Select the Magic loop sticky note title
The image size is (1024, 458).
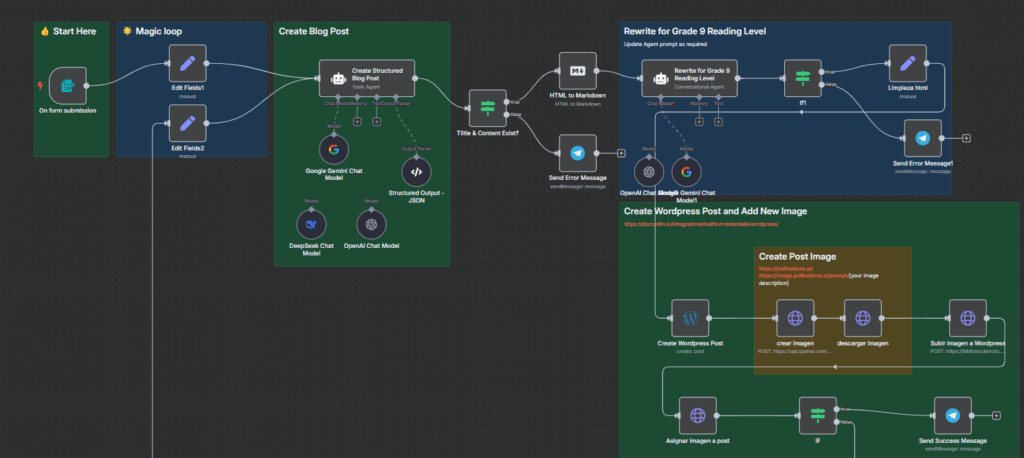click(152, 31)
